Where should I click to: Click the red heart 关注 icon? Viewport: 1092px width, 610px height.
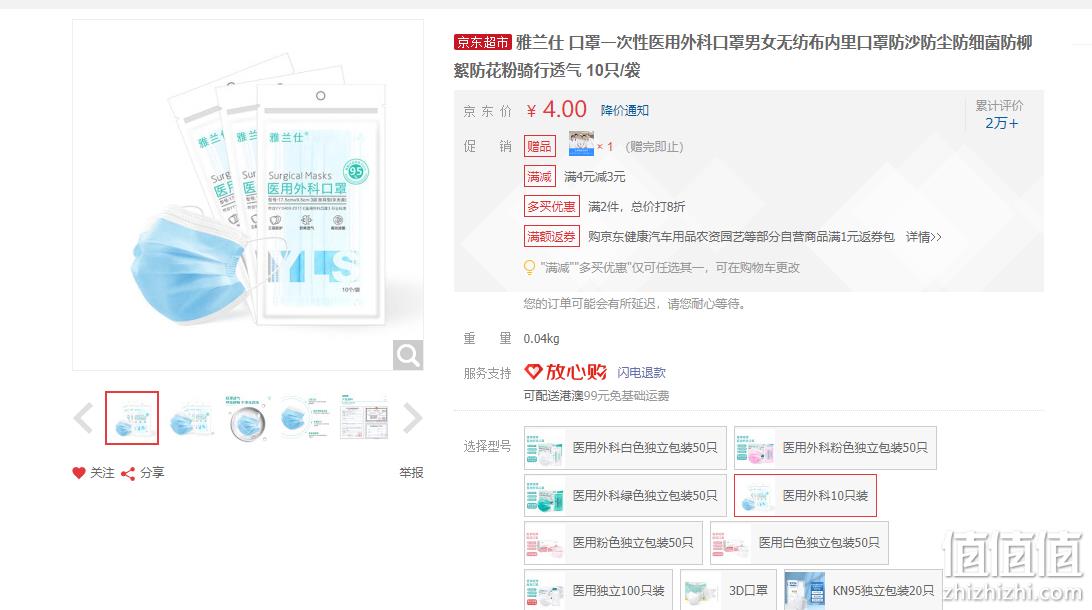point(79,473)
